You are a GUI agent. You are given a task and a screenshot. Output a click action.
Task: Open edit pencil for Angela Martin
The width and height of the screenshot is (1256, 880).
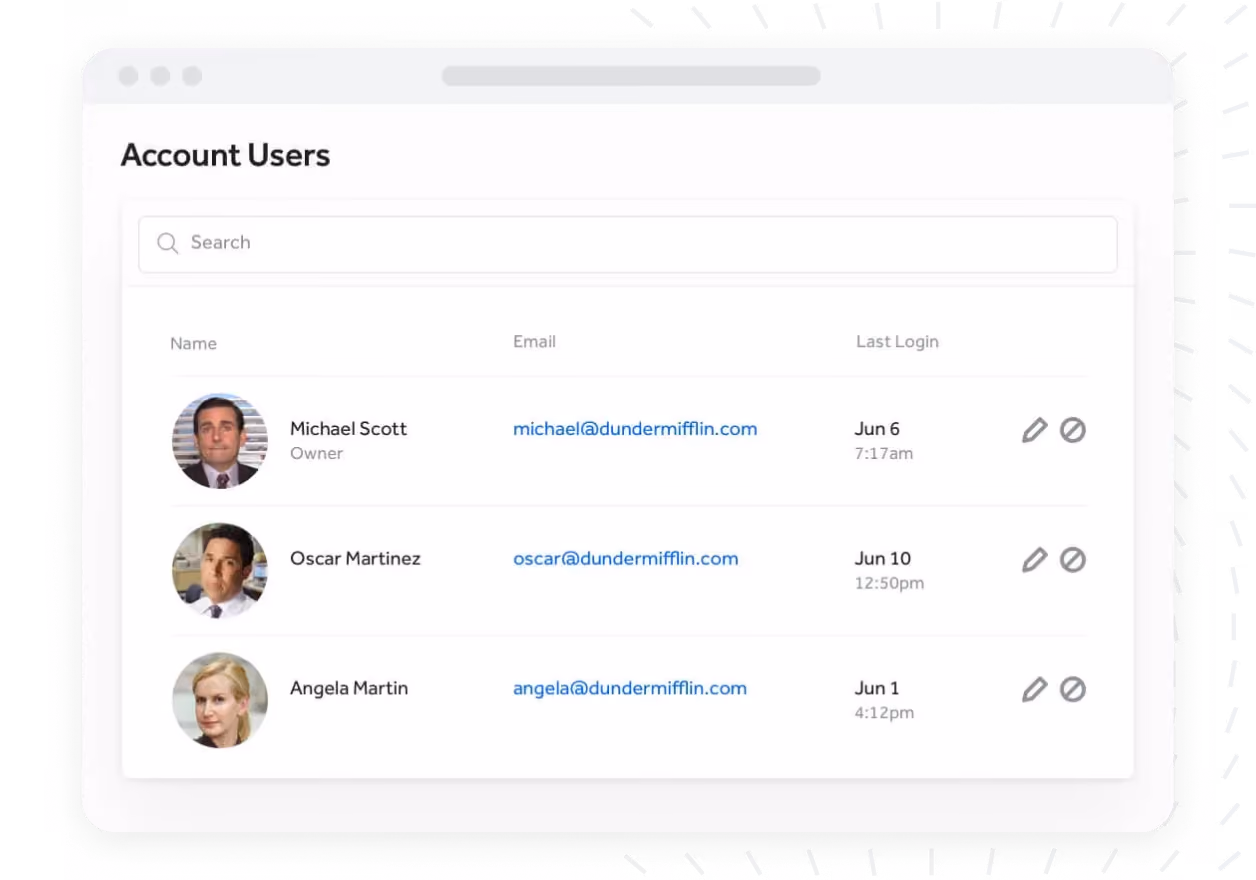tap(1034, 690)
